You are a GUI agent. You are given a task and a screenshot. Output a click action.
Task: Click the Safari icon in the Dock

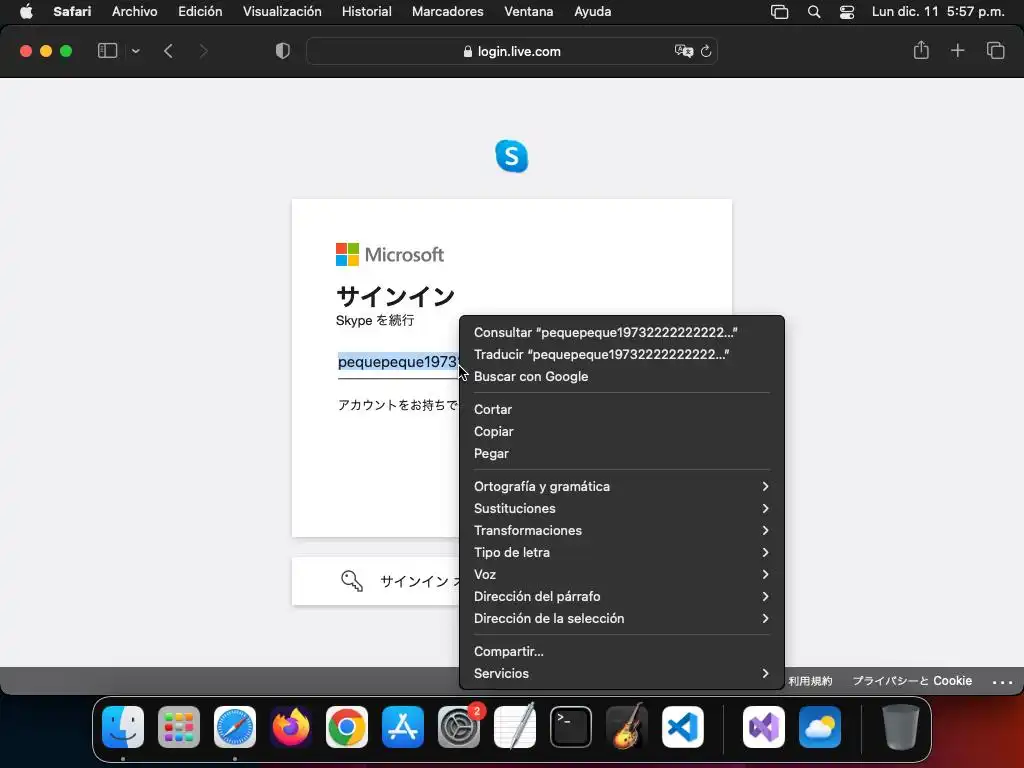pos(235,727)
